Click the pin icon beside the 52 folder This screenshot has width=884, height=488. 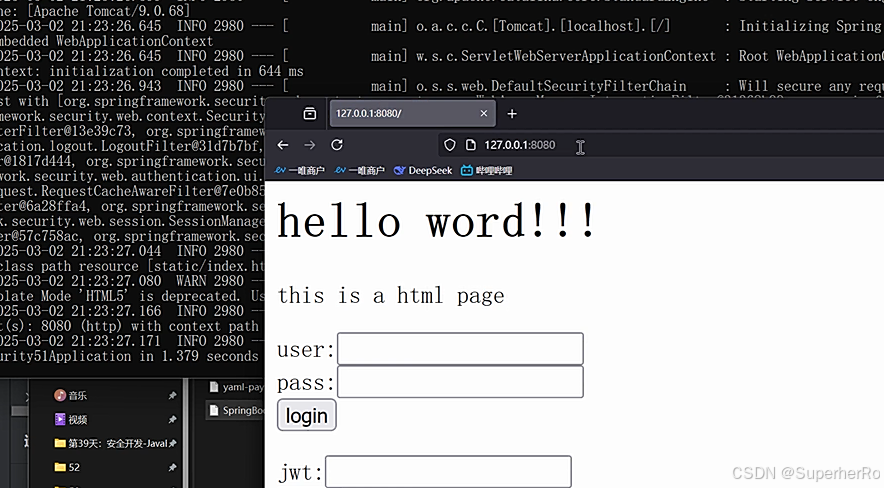click(x=173, y=467)
